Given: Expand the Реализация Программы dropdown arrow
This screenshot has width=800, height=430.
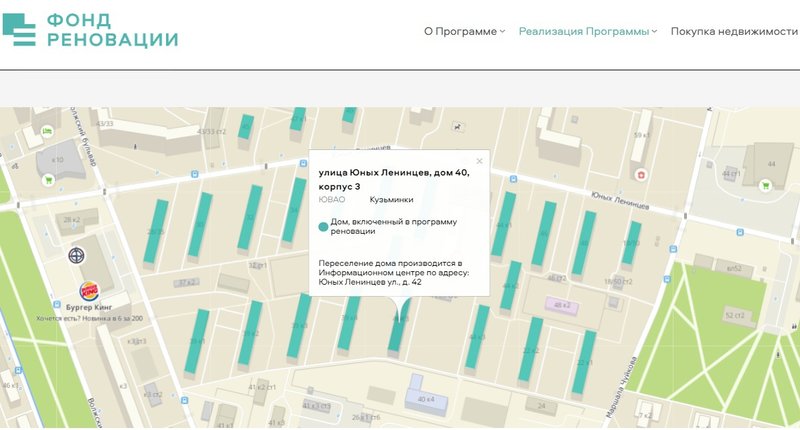Looking at the screenshot, I should pyautogui.click(x=654, y=32).
